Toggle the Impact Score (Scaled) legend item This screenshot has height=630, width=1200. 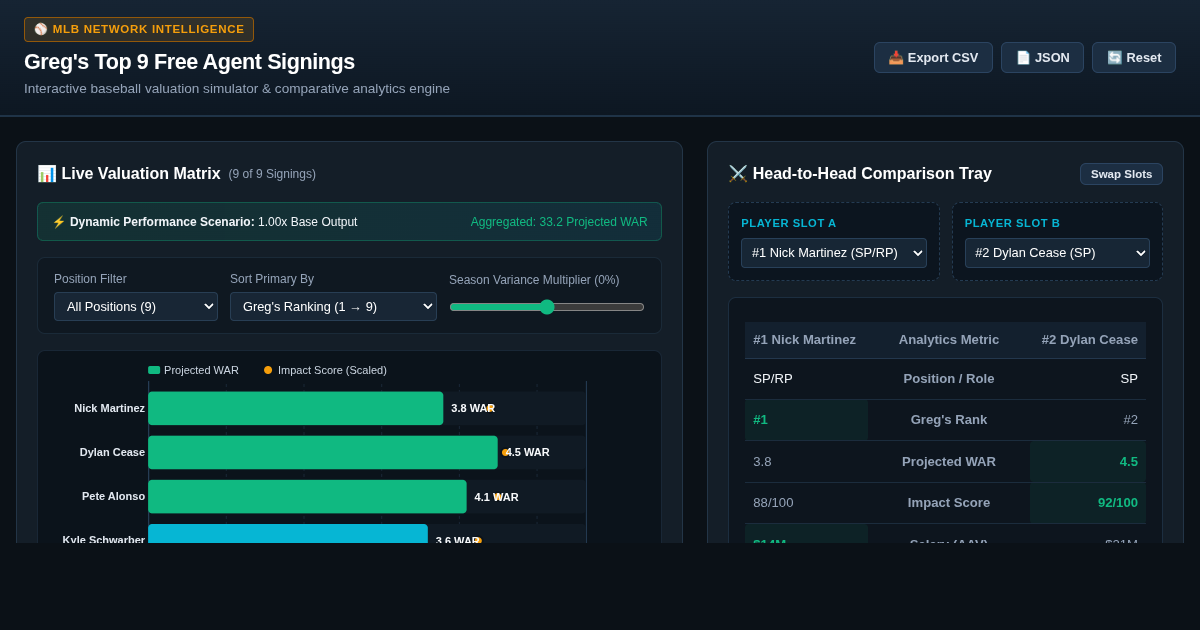(326, 370)
